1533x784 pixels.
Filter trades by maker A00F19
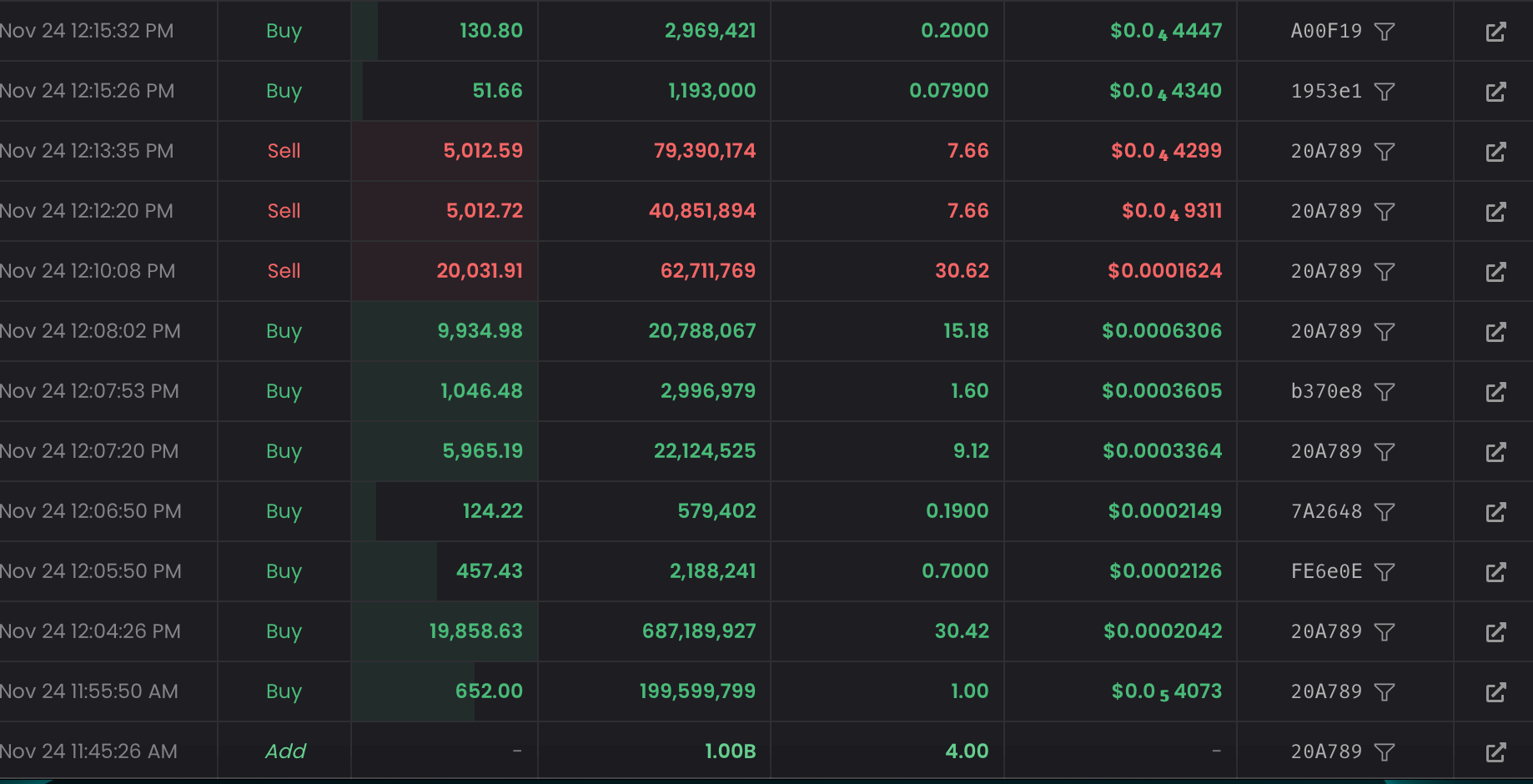[1385, 32]
